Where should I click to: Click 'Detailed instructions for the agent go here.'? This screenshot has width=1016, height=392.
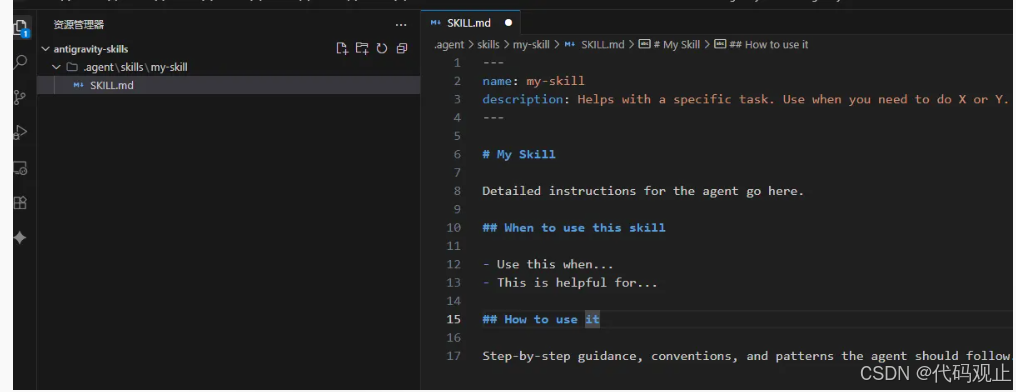(643, 191)
